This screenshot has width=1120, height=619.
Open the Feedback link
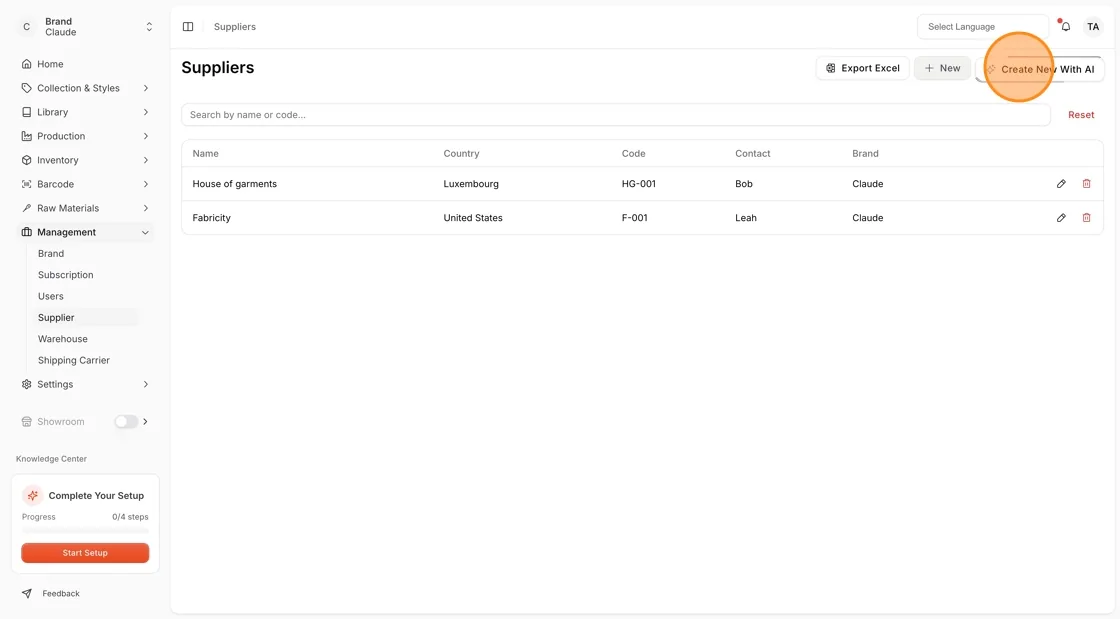coord(61,593)
